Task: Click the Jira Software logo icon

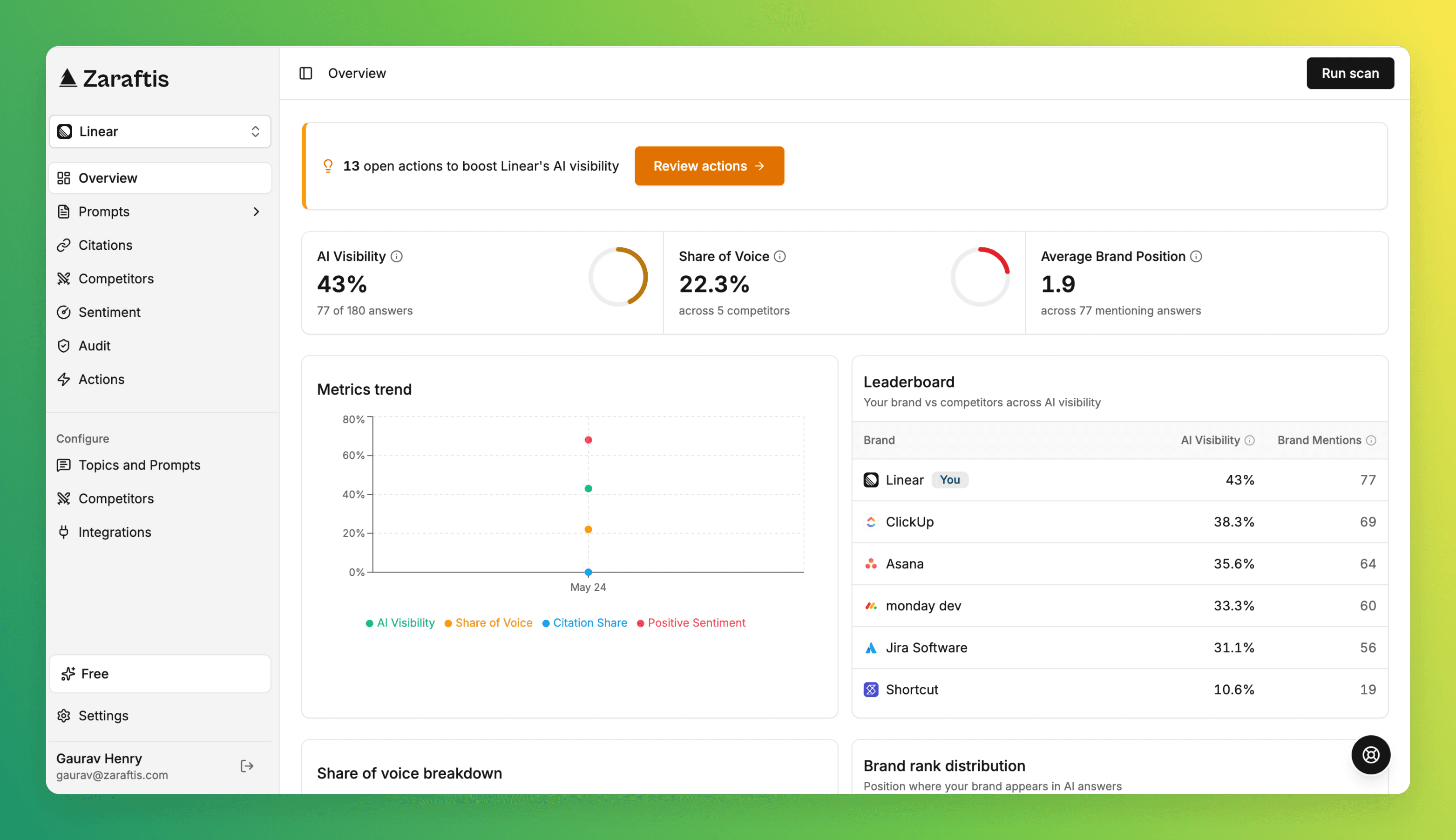Action: pos(871,648)
